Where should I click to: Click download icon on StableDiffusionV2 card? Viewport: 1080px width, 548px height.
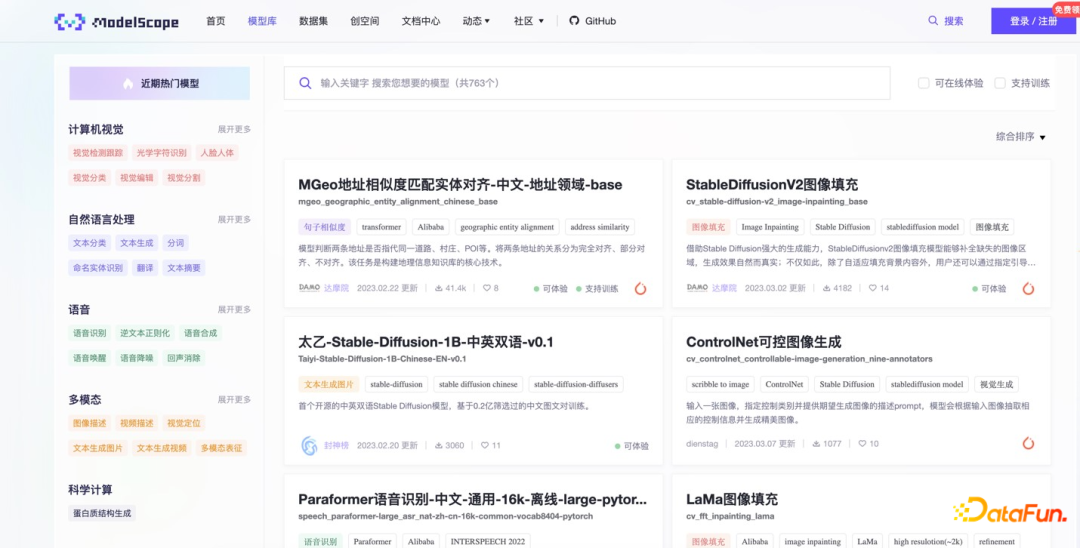coord(827,288)
